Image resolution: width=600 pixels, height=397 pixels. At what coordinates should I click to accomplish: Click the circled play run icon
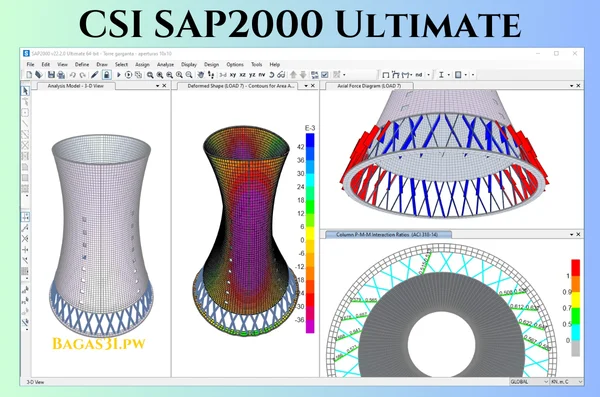(128, 75)
